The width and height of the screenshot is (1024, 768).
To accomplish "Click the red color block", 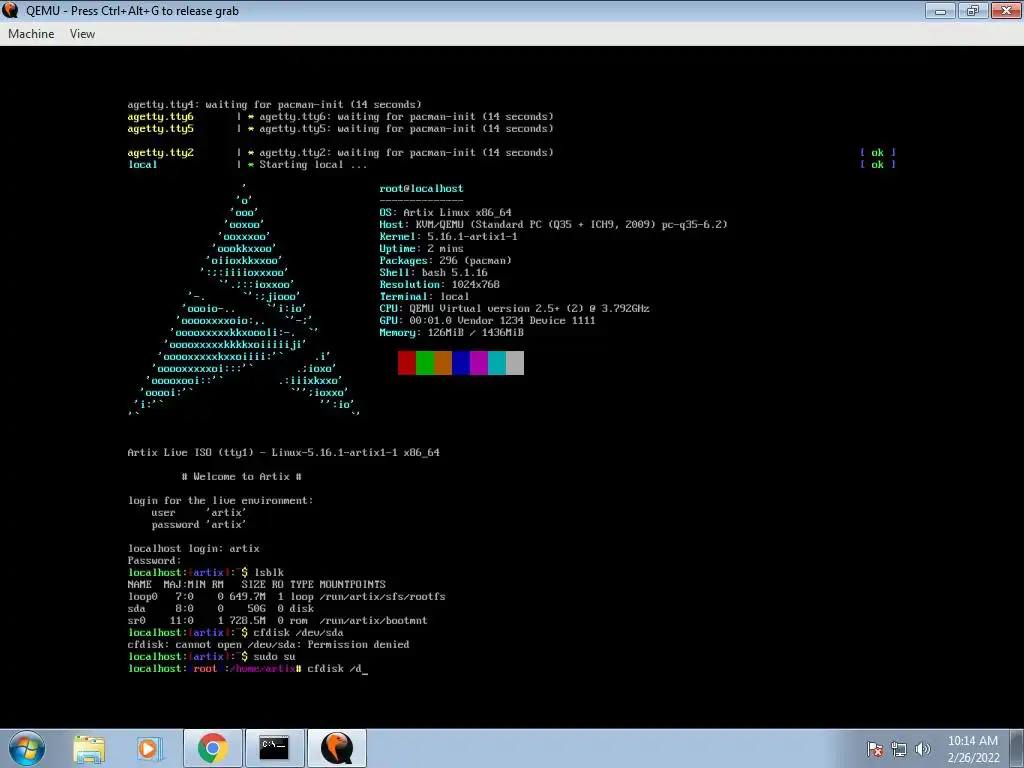I will point(407,363).
